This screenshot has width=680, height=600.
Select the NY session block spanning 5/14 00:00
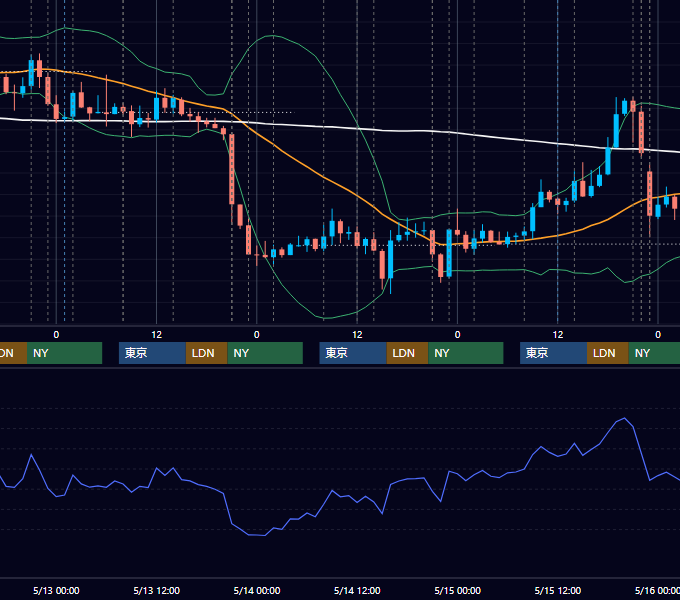point(265,353)
